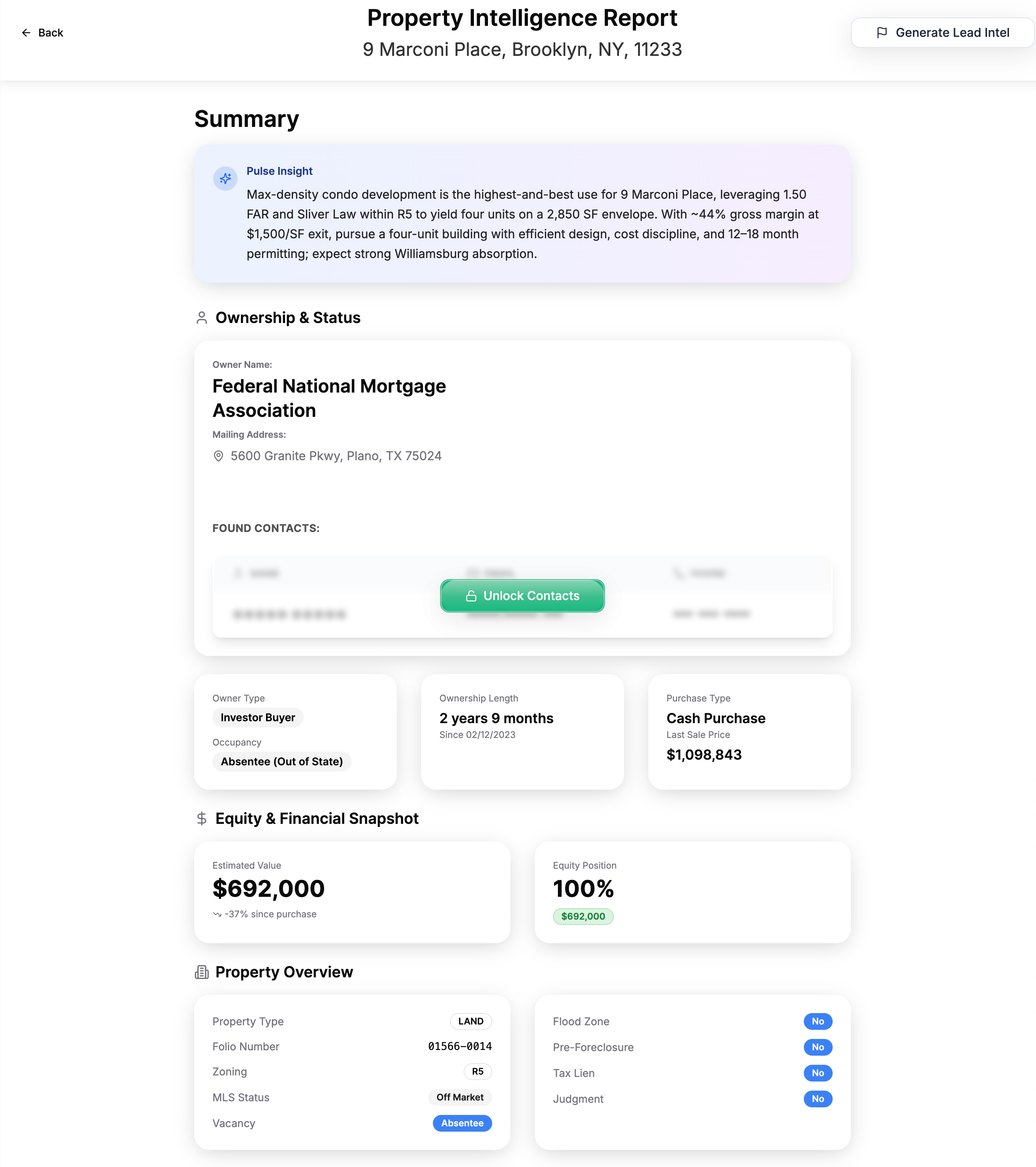Viewport: 1036px width, 1167px height.
Task: Click the building icon next to Property Overview
Action: click(x=201, y=972)
